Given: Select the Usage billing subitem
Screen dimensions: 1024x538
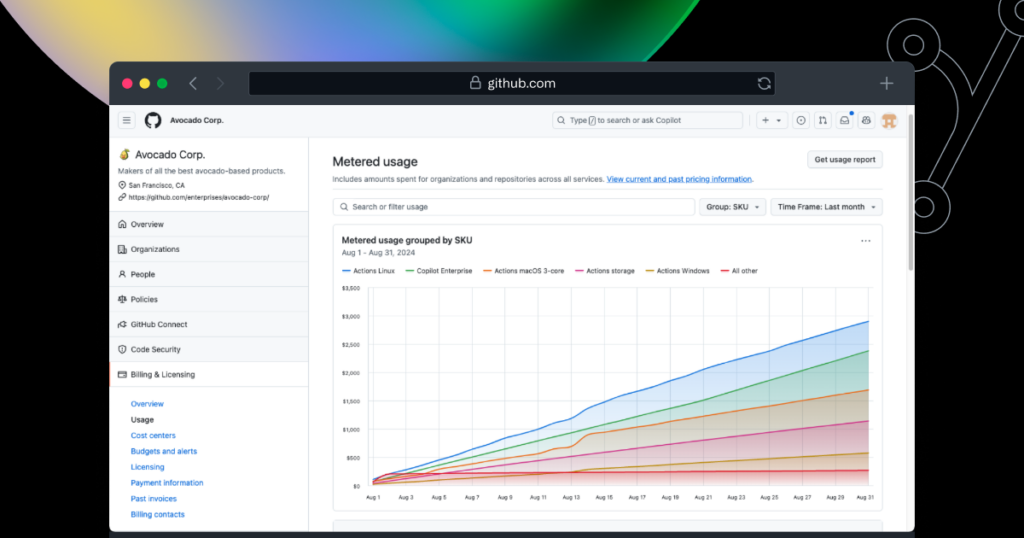Looking at the screenshot, I should coord(142,420).
